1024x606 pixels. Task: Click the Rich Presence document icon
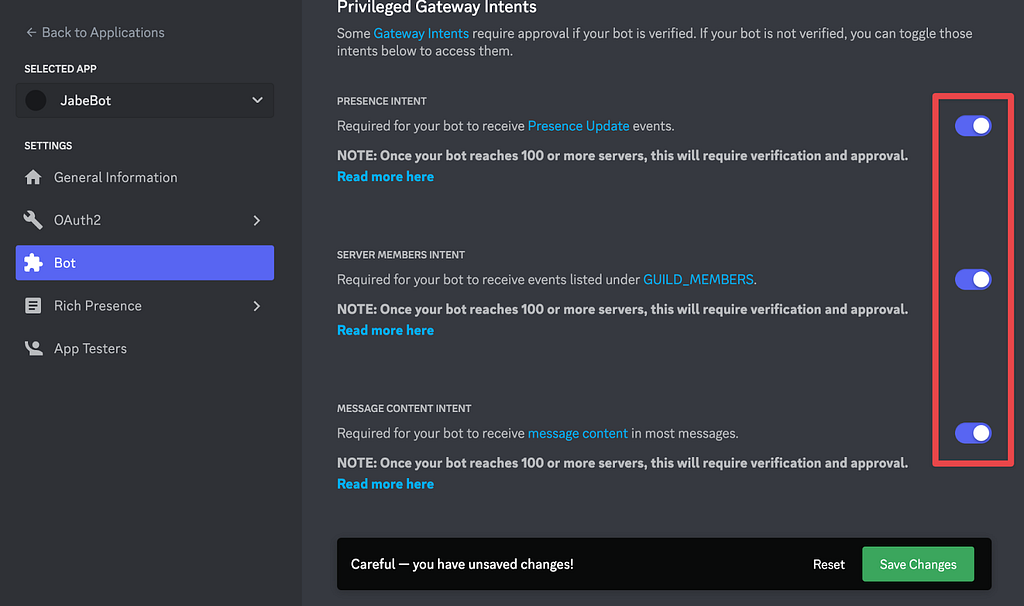[33, 306]
